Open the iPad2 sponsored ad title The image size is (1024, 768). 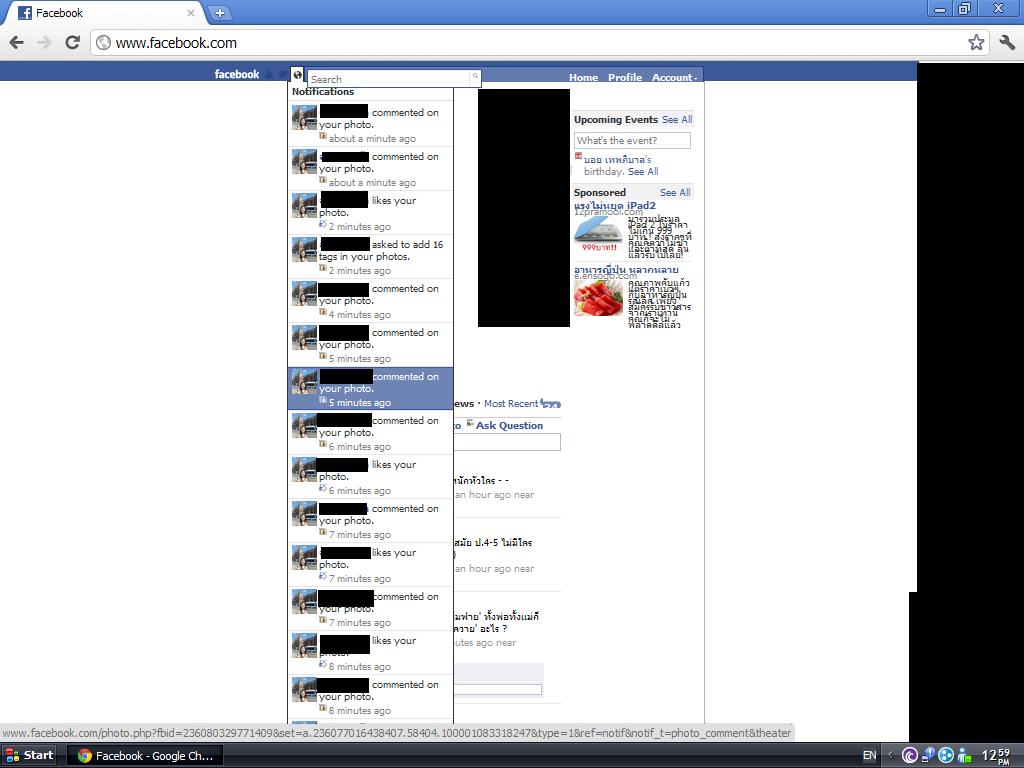(615, 205)
